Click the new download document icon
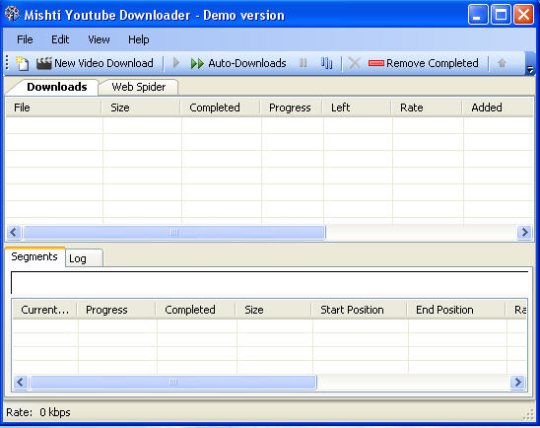Image resolution: width=540 pixels, height=428 pixels. (x=22, y=63)
